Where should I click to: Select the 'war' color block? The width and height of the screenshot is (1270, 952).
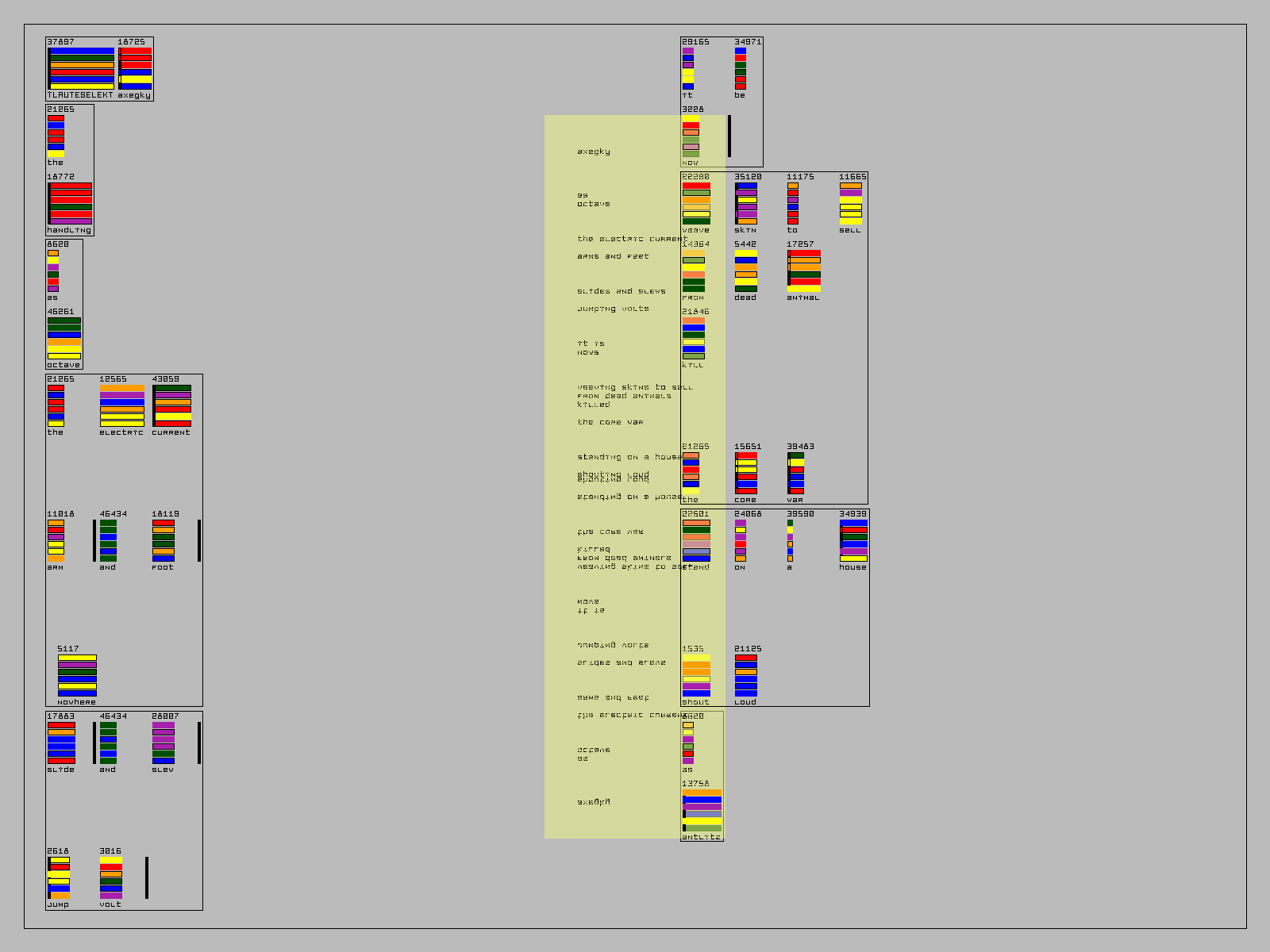pos(795,474)
